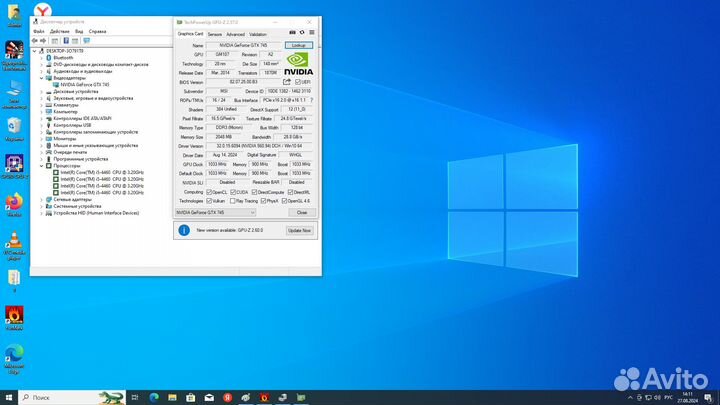Expand the DVD-дисководы node

click(41, 65)
